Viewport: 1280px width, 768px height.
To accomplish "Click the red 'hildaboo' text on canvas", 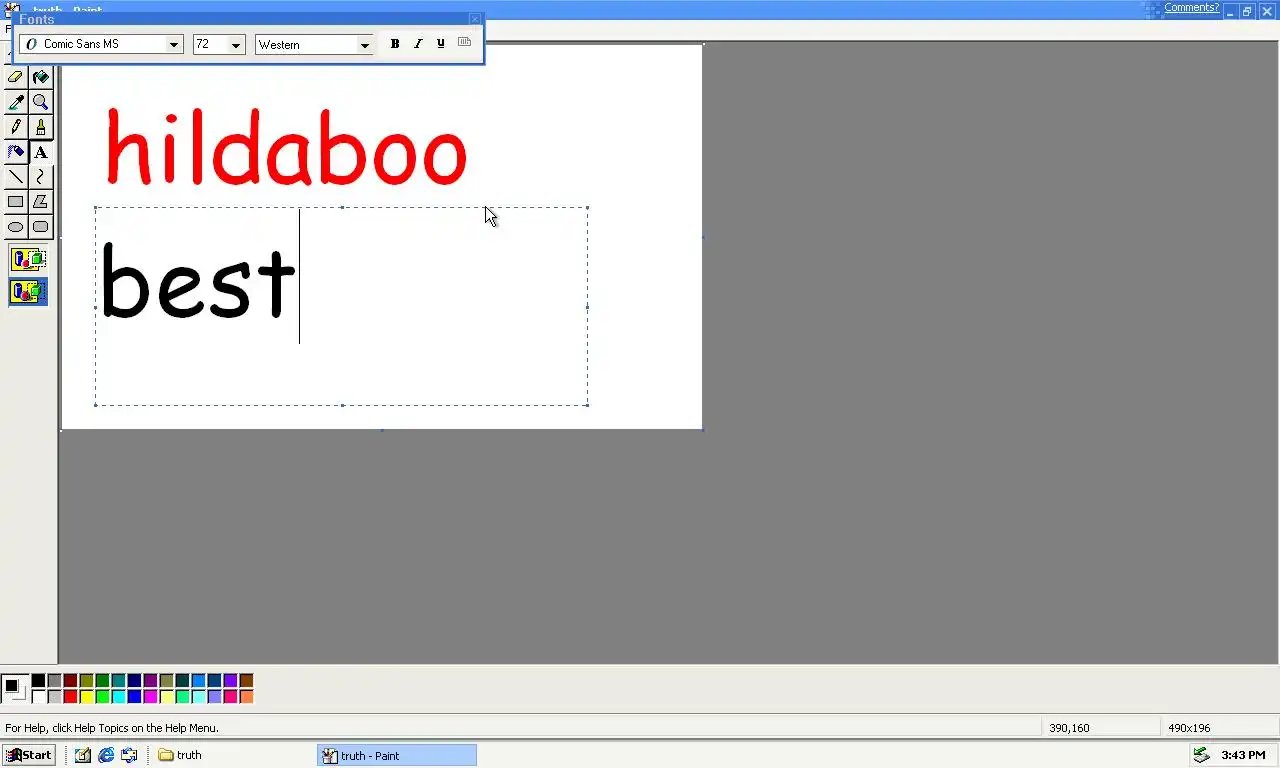I will click(x=286, y=147).
